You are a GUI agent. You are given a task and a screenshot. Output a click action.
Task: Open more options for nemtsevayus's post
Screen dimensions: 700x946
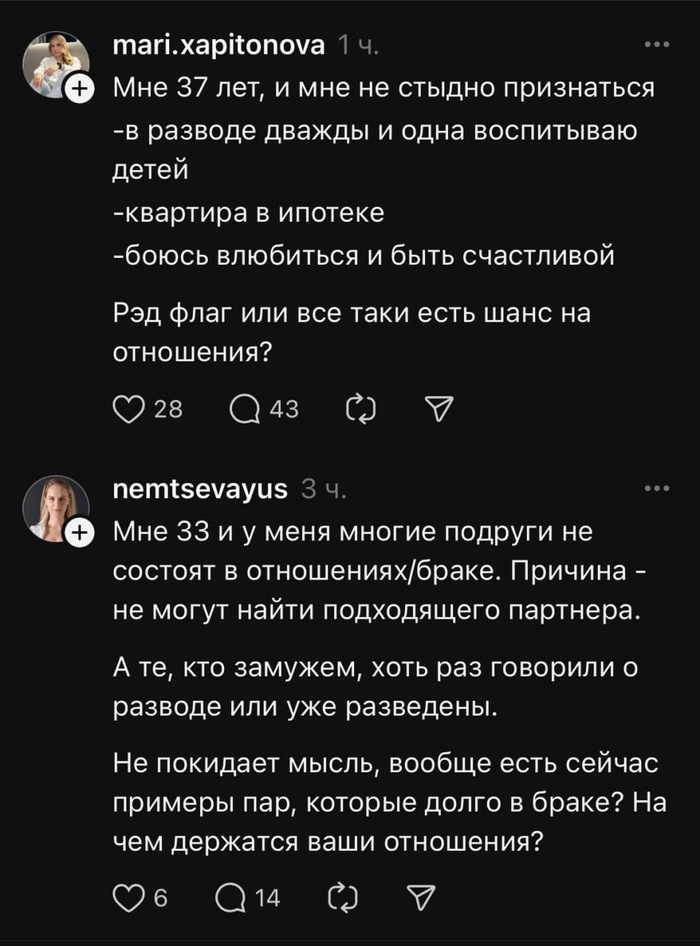pyautogui.click(x=656, y=489)
